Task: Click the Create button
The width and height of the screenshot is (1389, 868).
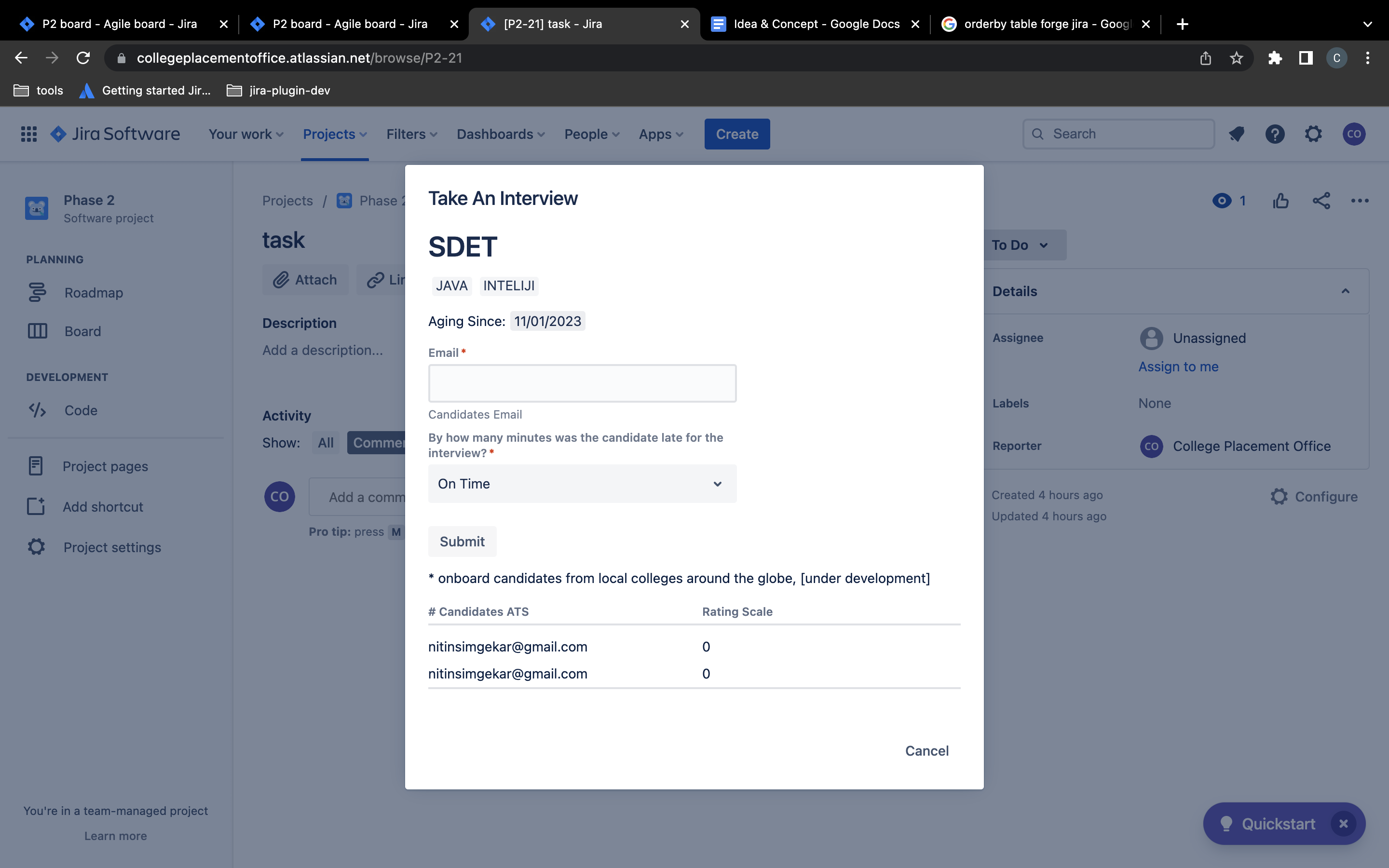Action: pos(737,134)
